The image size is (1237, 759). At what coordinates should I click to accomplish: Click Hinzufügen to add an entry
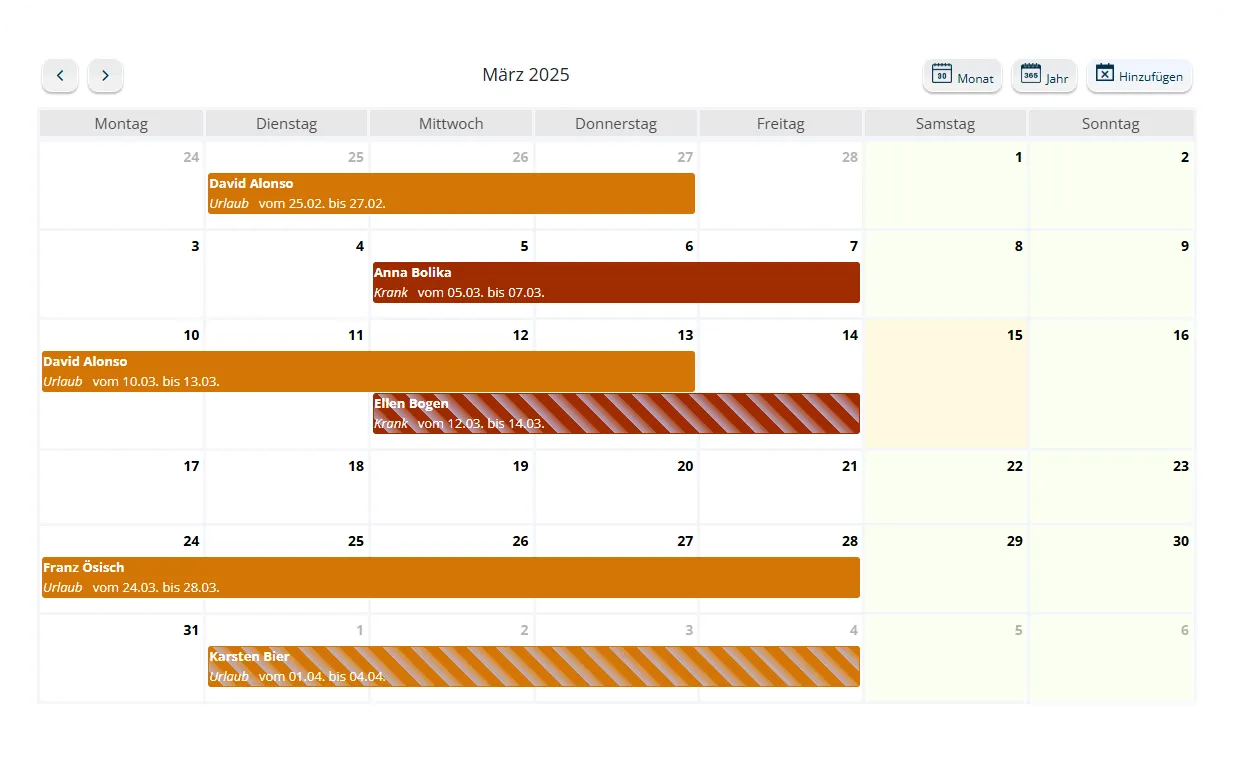click(1139, 76)
